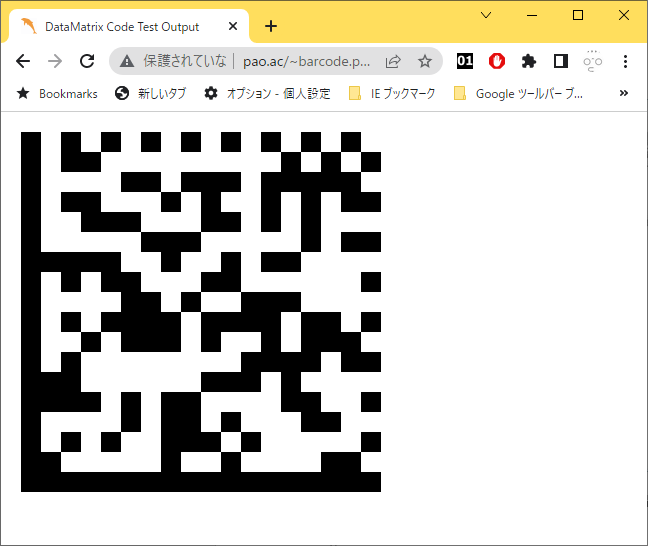Screen dimensions: 648x546
Task: Minimize the browser window
Action: (532, 15)
